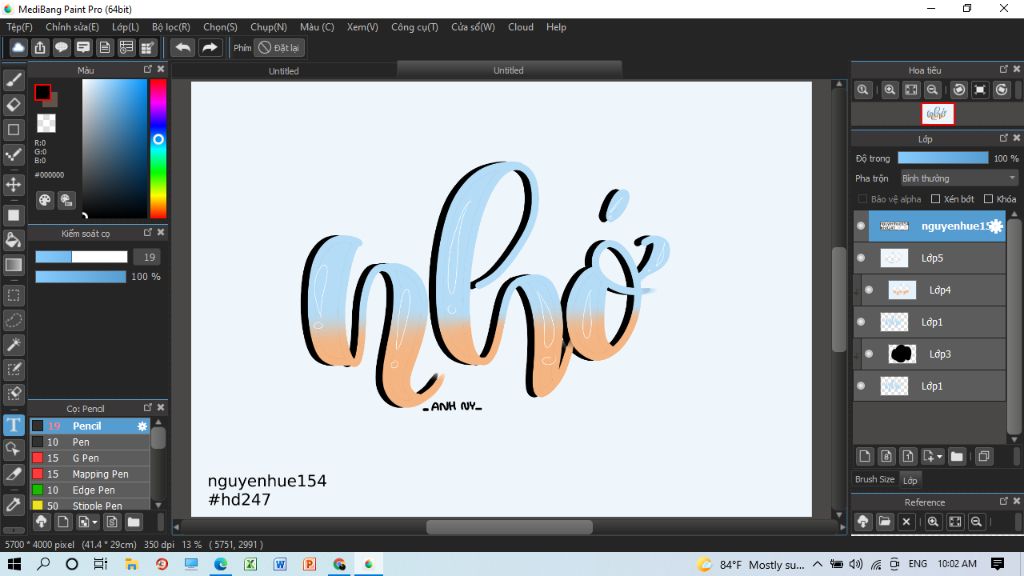Select the Magic Wand tool

click(14, 344)
